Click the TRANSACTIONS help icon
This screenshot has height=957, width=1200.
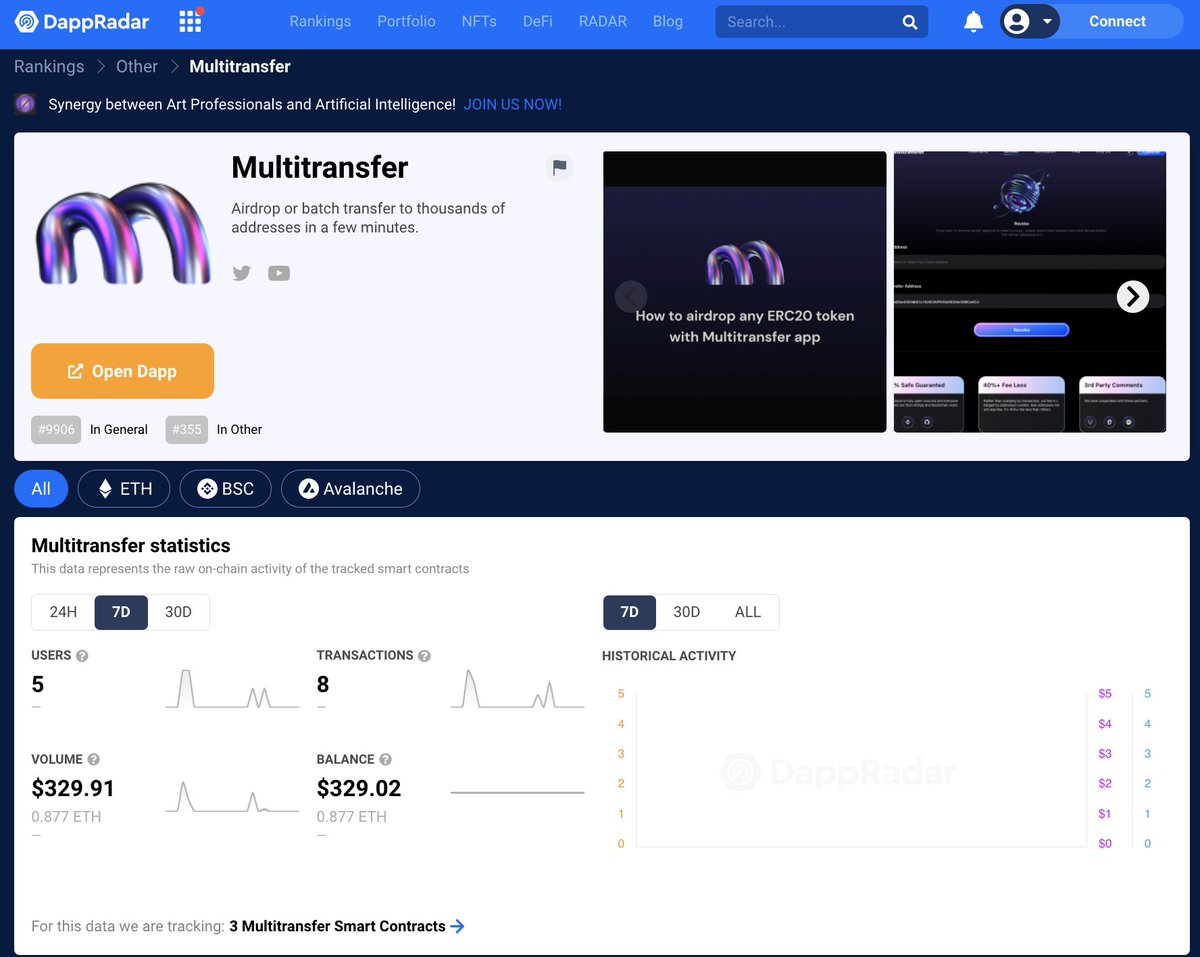point(424,656)
